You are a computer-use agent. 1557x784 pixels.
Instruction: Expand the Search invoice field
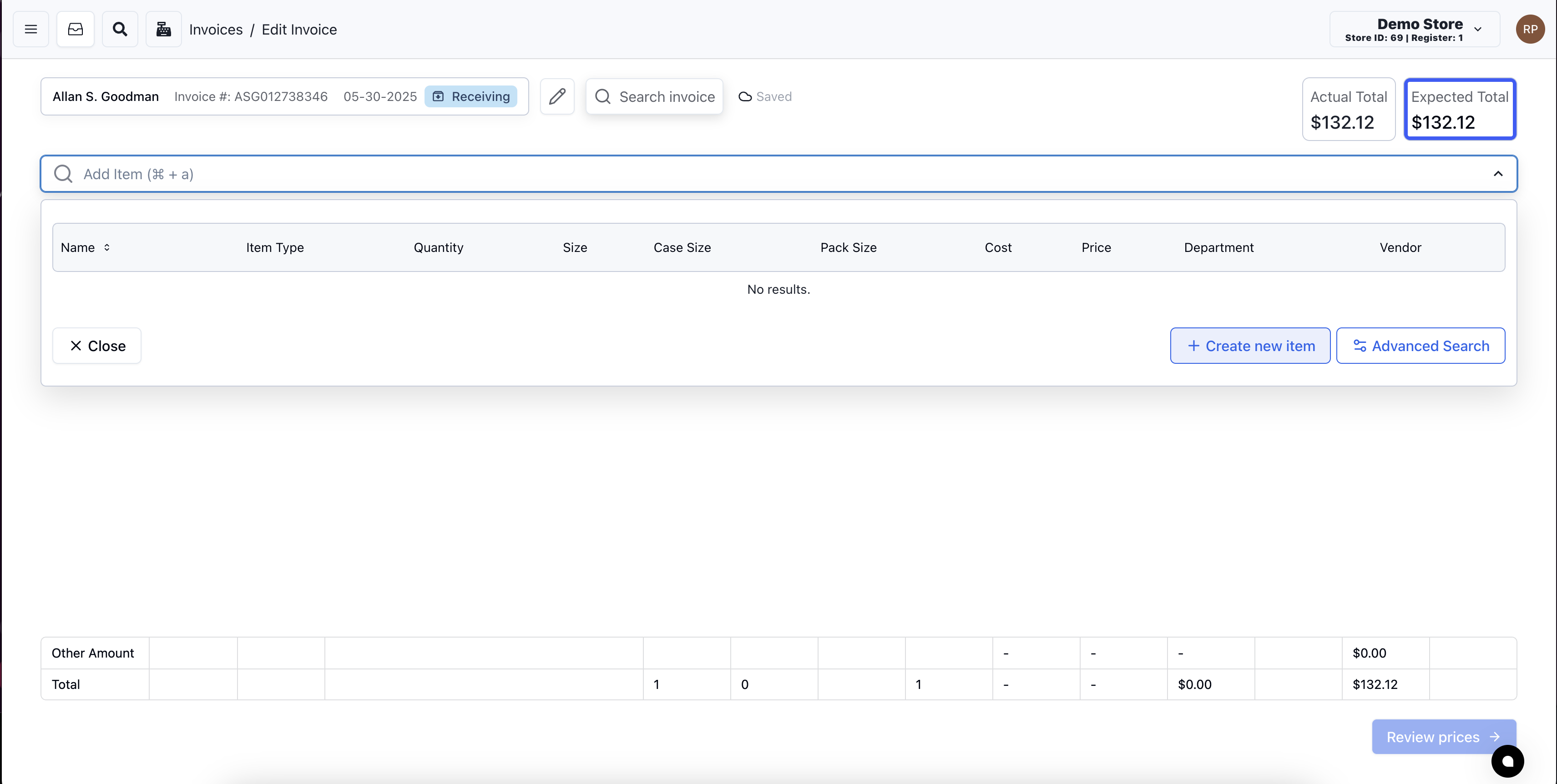click(654, 96)
